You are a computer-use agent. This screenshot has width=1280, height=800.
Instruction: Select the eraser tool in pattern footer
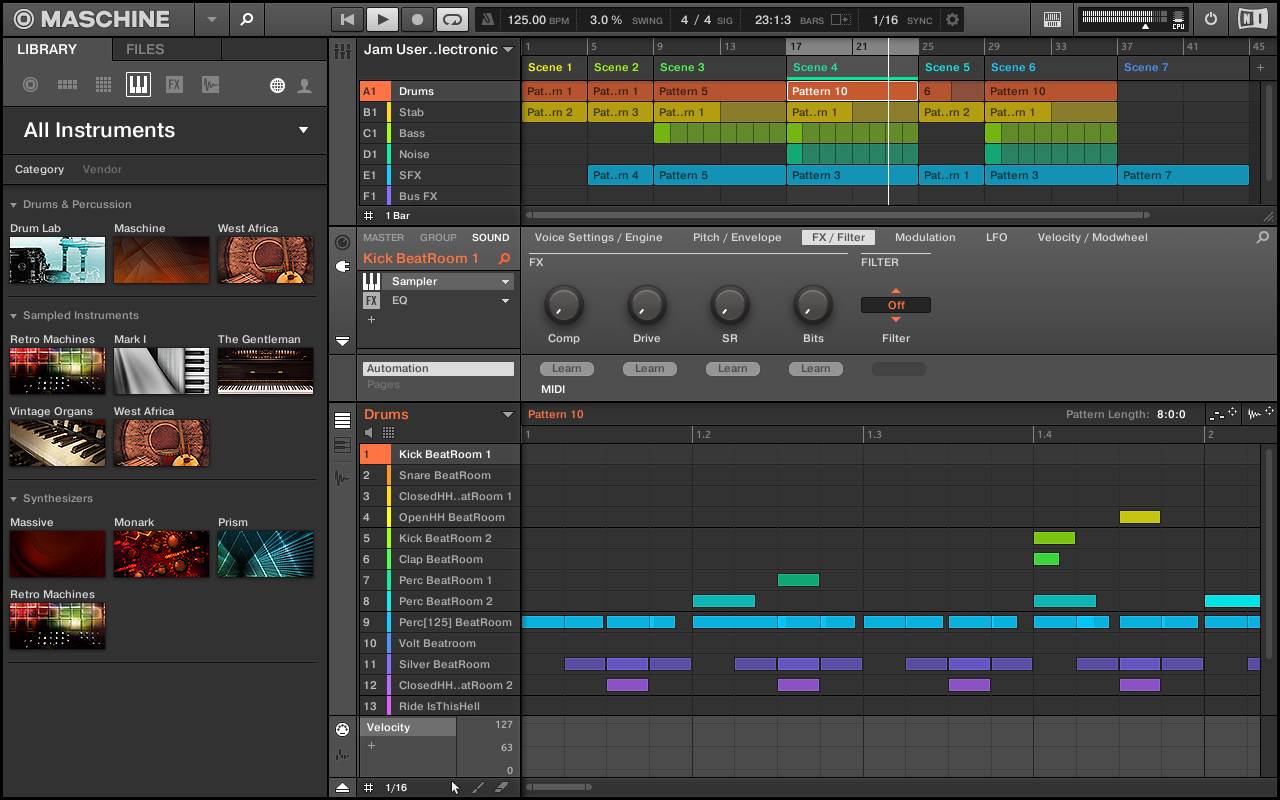[502, 788]
